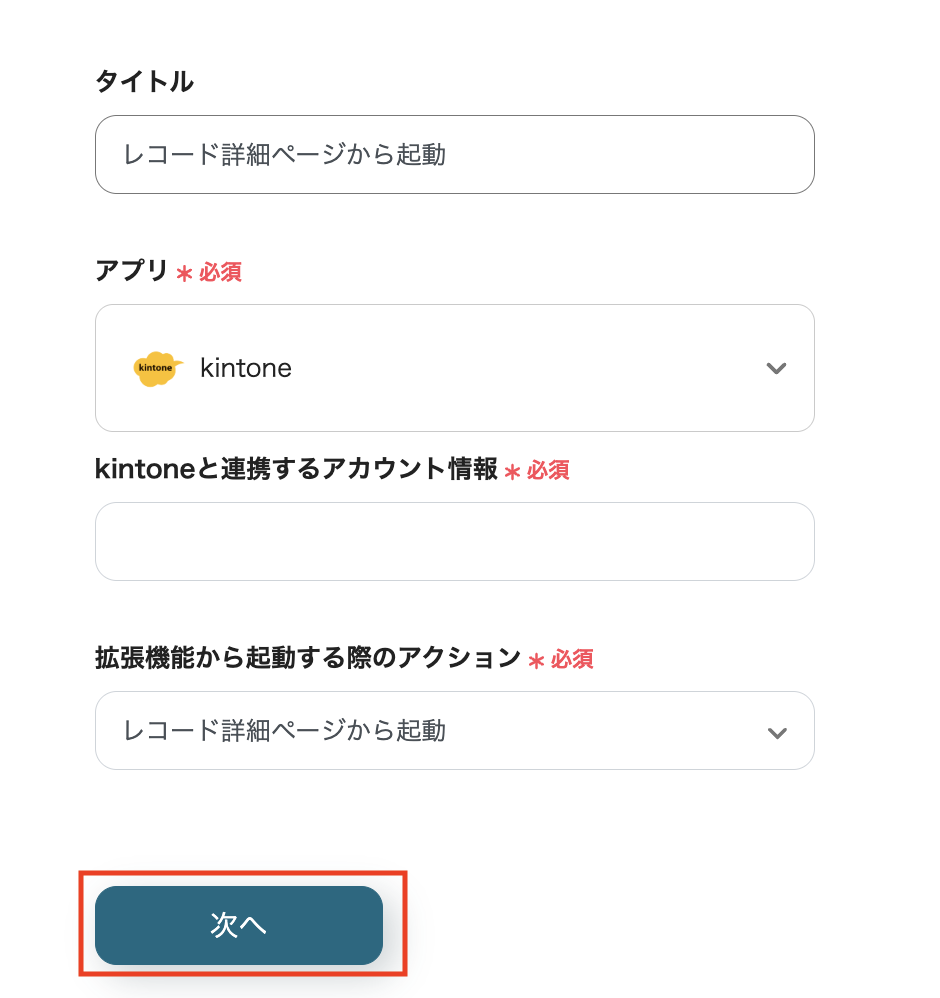940x998 pixels.
Task: Click the selected レコード詳細ページから起動 action value
Action: click(284, 731)
